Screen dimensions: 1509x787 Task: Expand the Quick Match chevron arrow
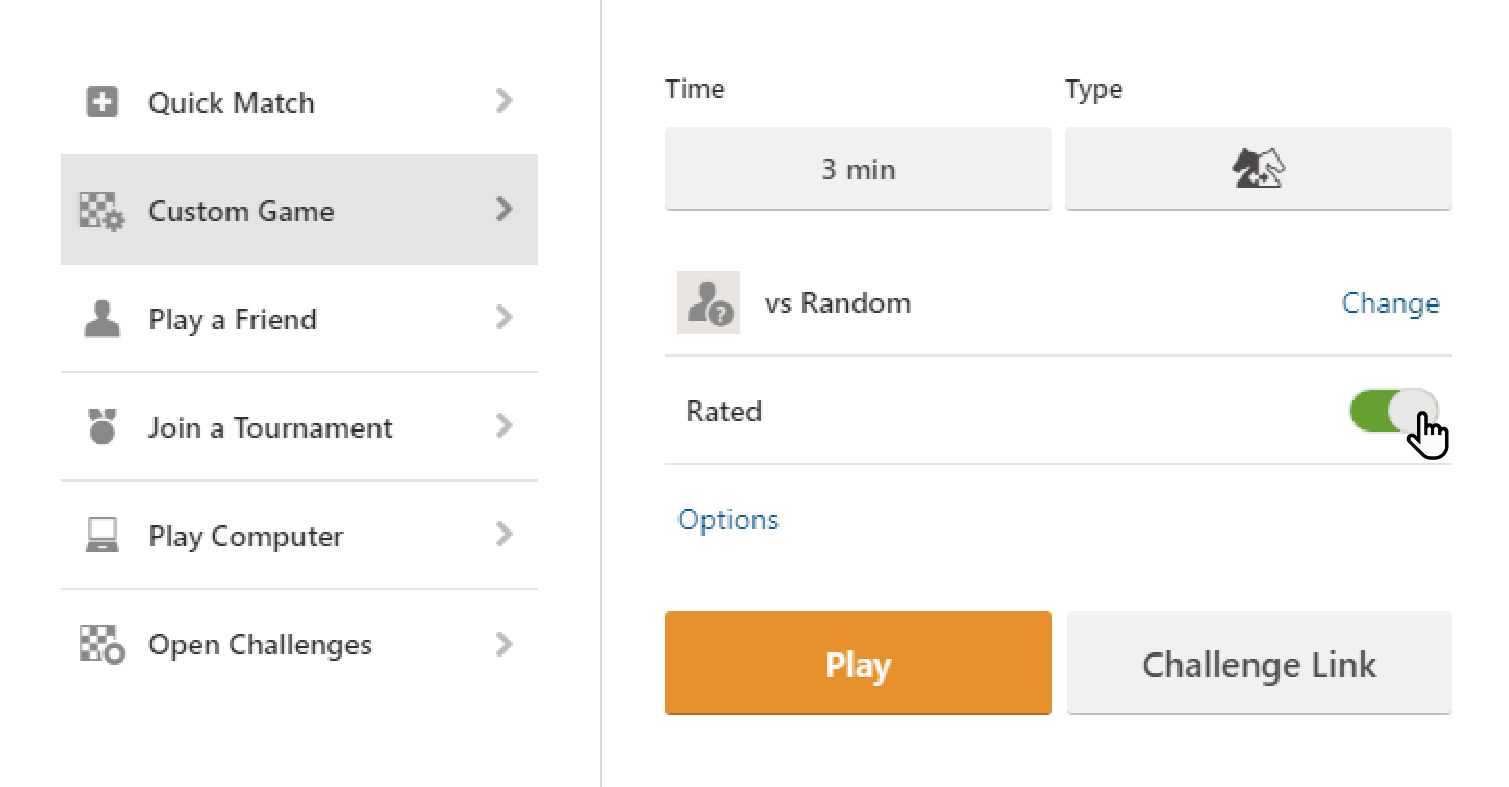click(504, 101)
